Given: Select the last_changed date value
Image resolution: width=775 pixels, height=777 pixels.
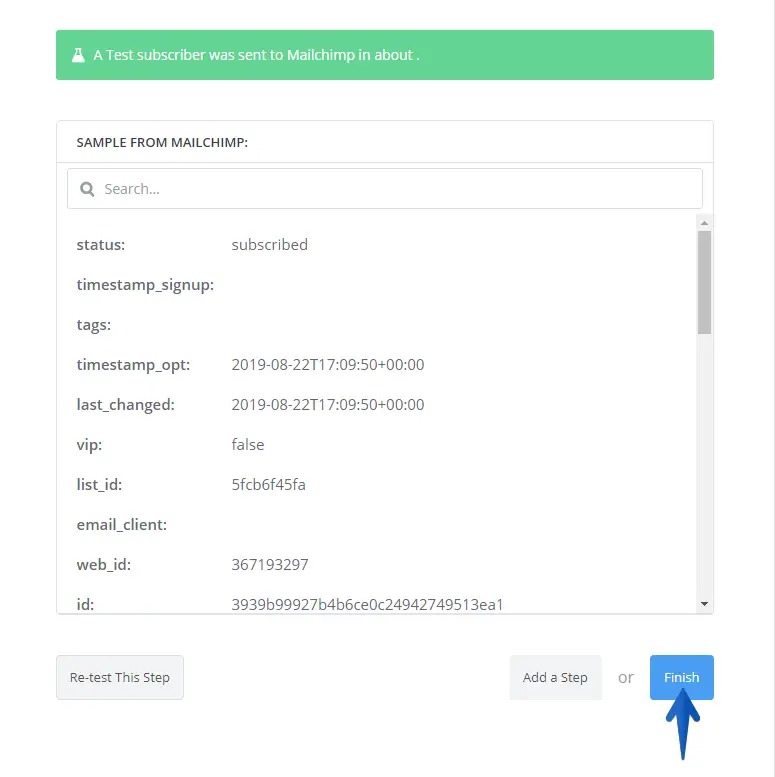Looking at the screenshot, I should coord(328,404).
